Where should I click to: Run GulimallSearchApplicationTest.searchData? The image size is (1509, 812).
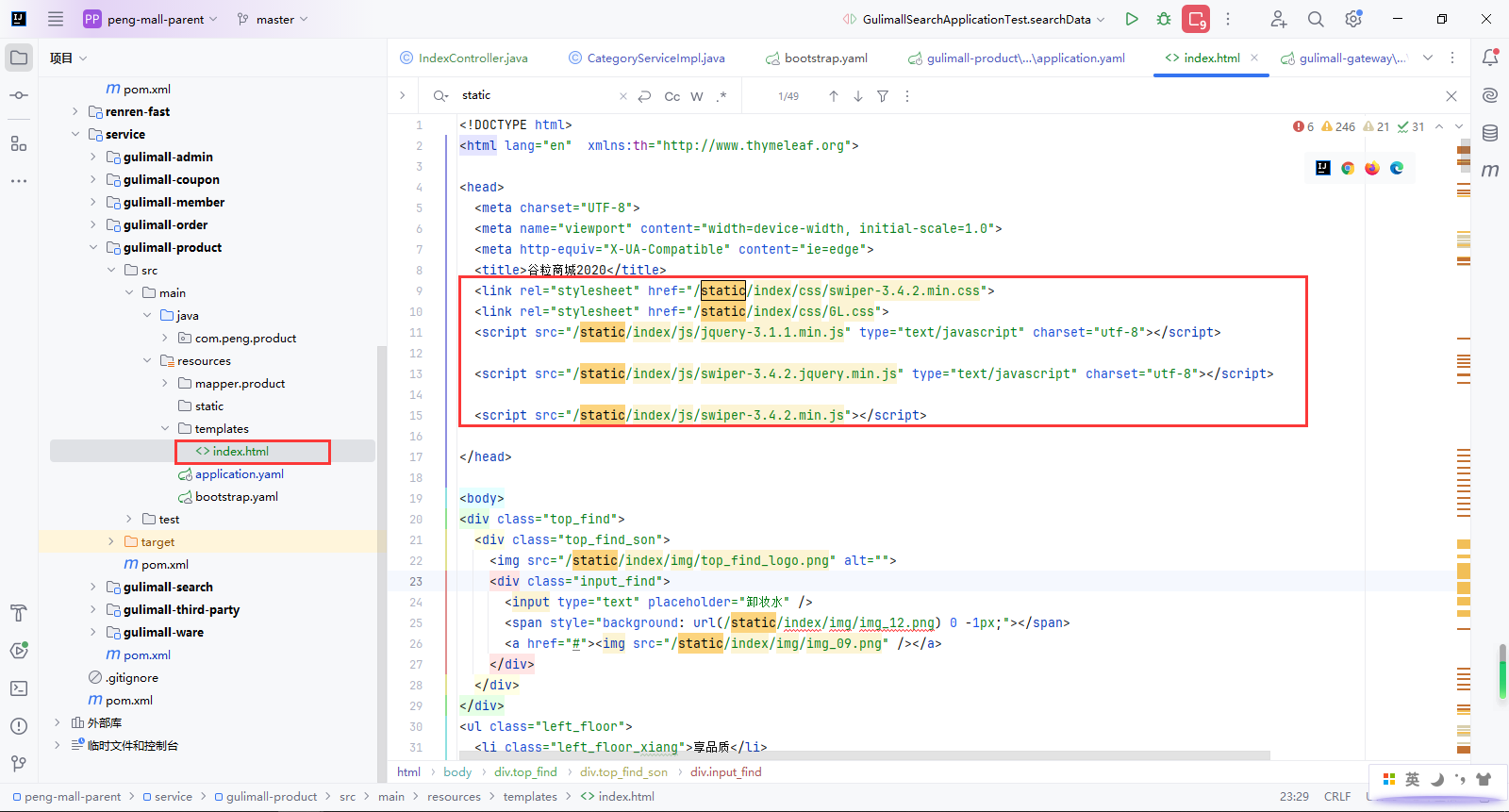(1132, 19)
